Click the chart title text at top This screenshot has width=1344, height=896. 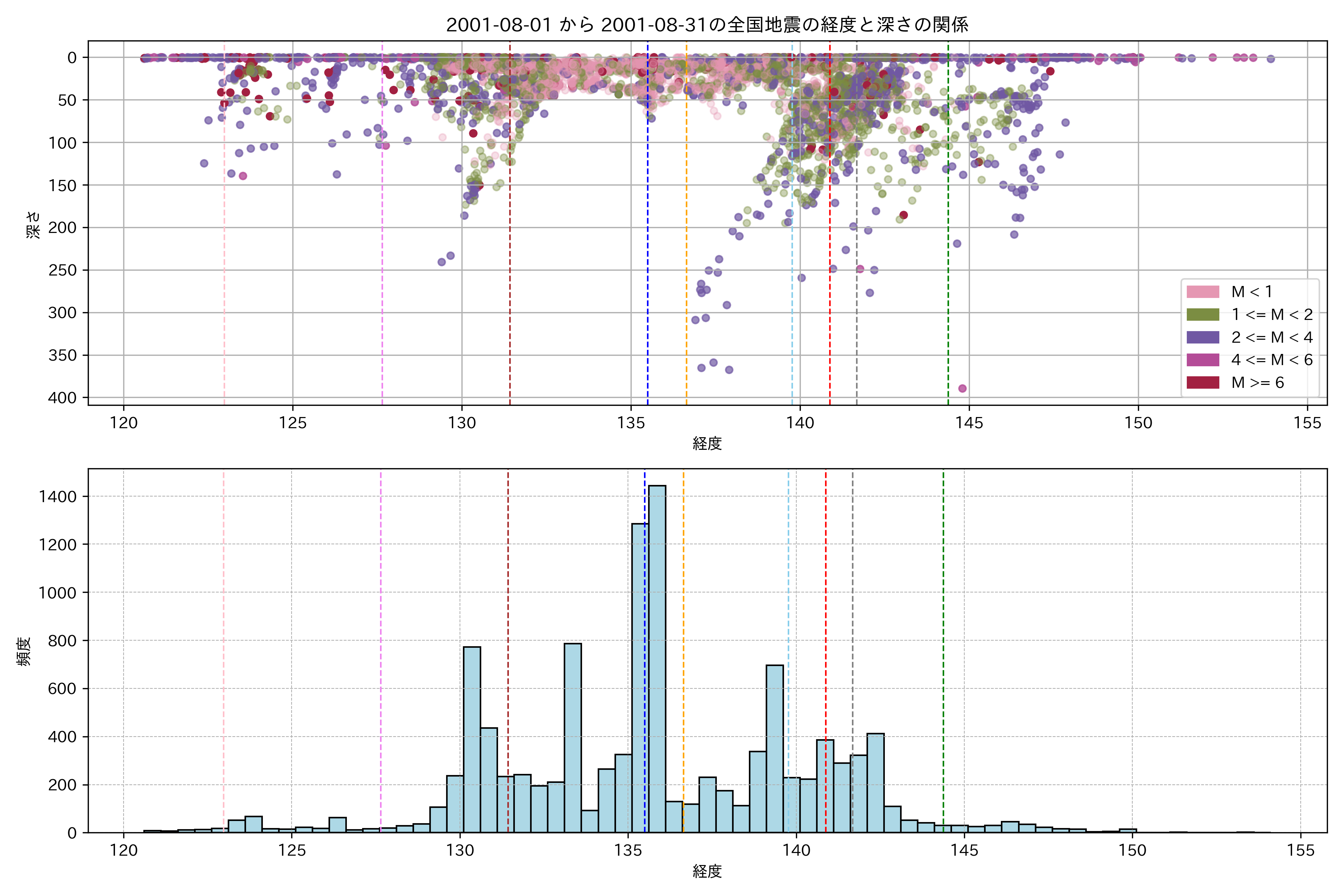pos(707,25)
